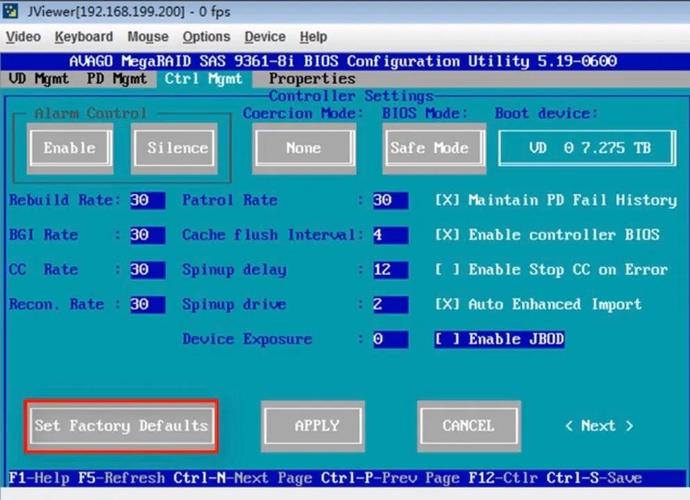Click the APPLY button
The height and width of the screenshot is (500, 690).
313,426
